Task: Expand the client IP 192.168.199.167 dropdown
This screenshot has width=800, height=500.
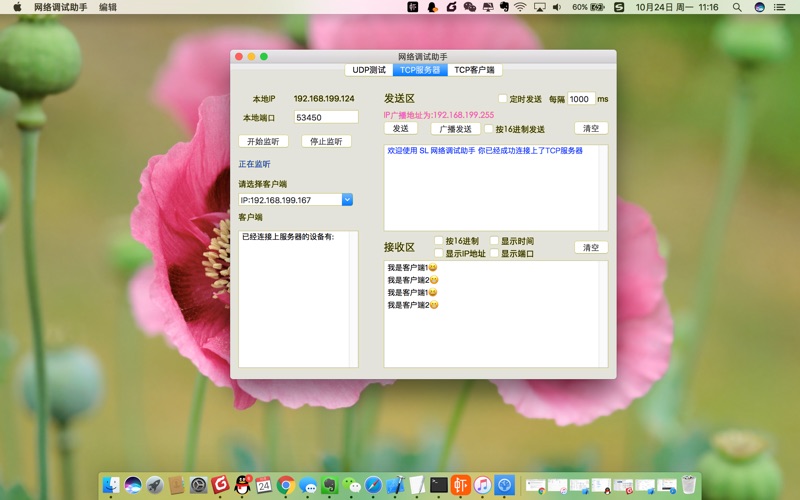Action: coord(347,200)
